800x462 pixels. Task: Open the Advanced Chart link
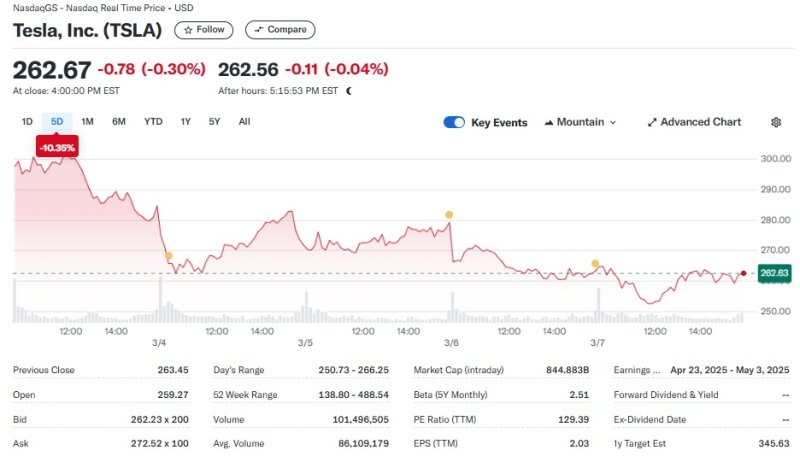tap(694, 122)
